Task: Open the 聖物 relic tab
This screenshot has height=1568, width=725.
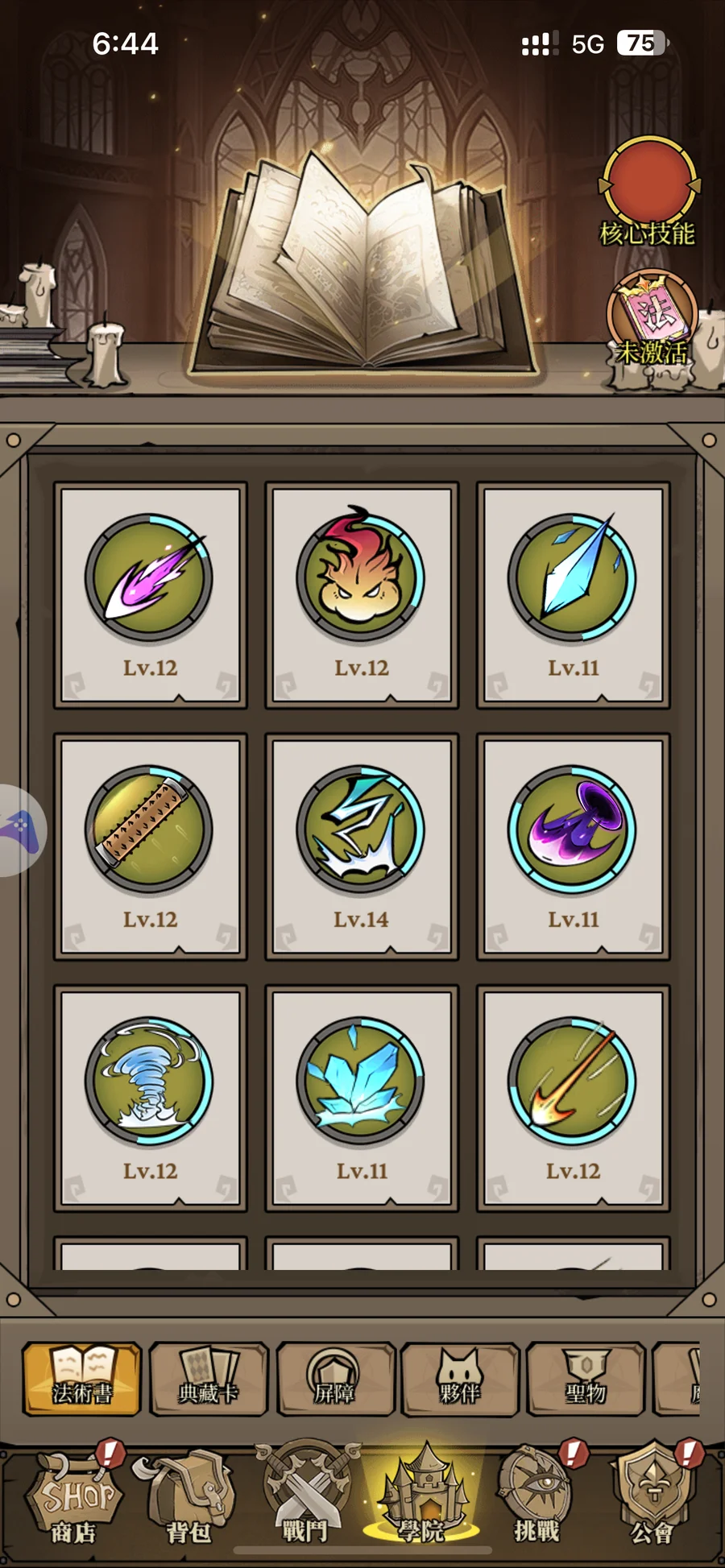Action: point(586,1378)
